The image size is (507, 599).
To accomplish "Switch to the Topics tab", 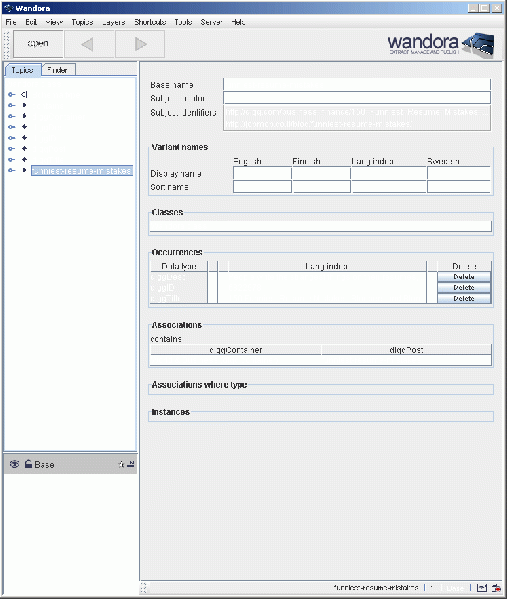I will (22, 70).
